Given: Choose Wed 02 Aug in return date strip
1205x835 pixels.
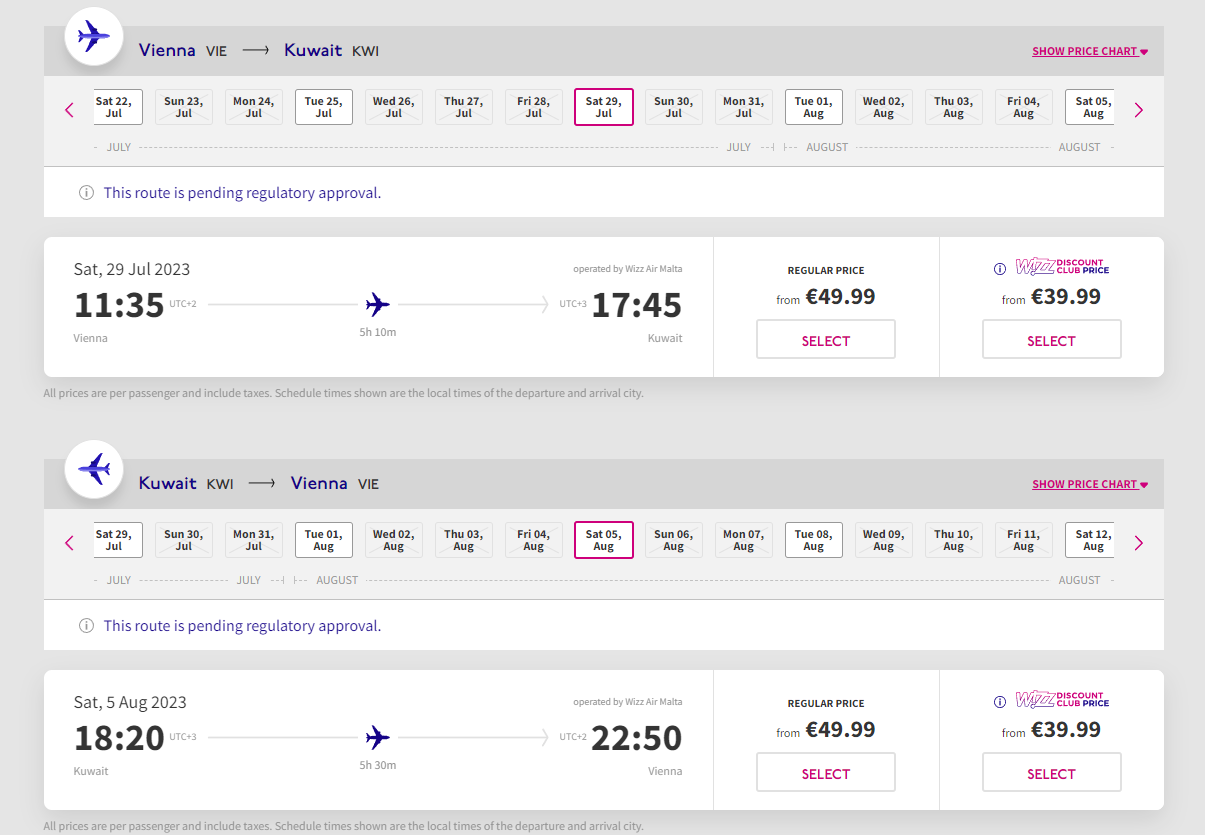Looking at the screenshot, I should point(394,540).
